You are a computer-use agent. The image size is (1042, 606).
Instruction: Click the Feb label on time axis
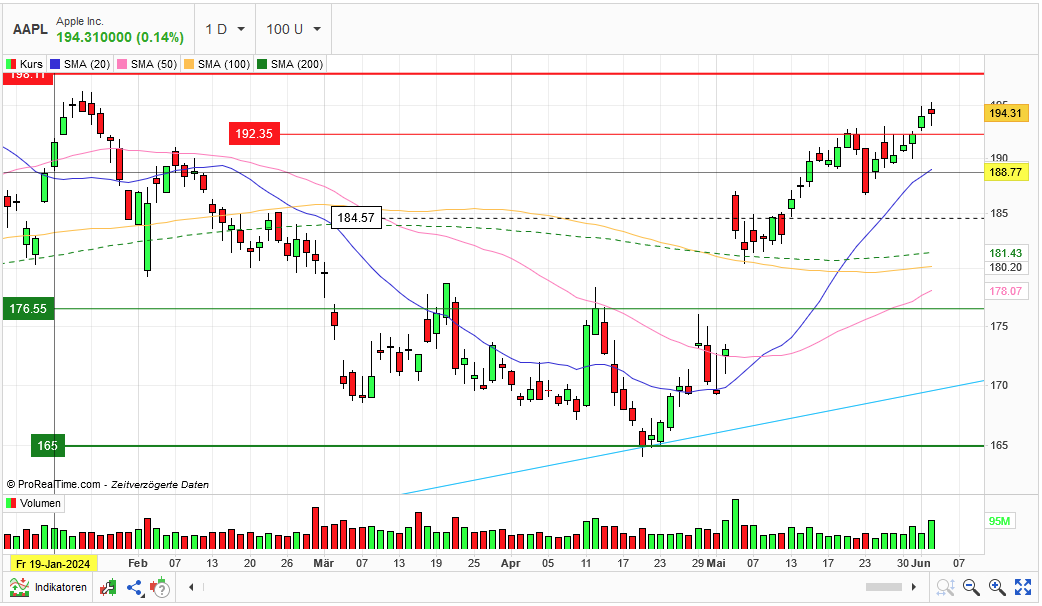tap(138, 563)
